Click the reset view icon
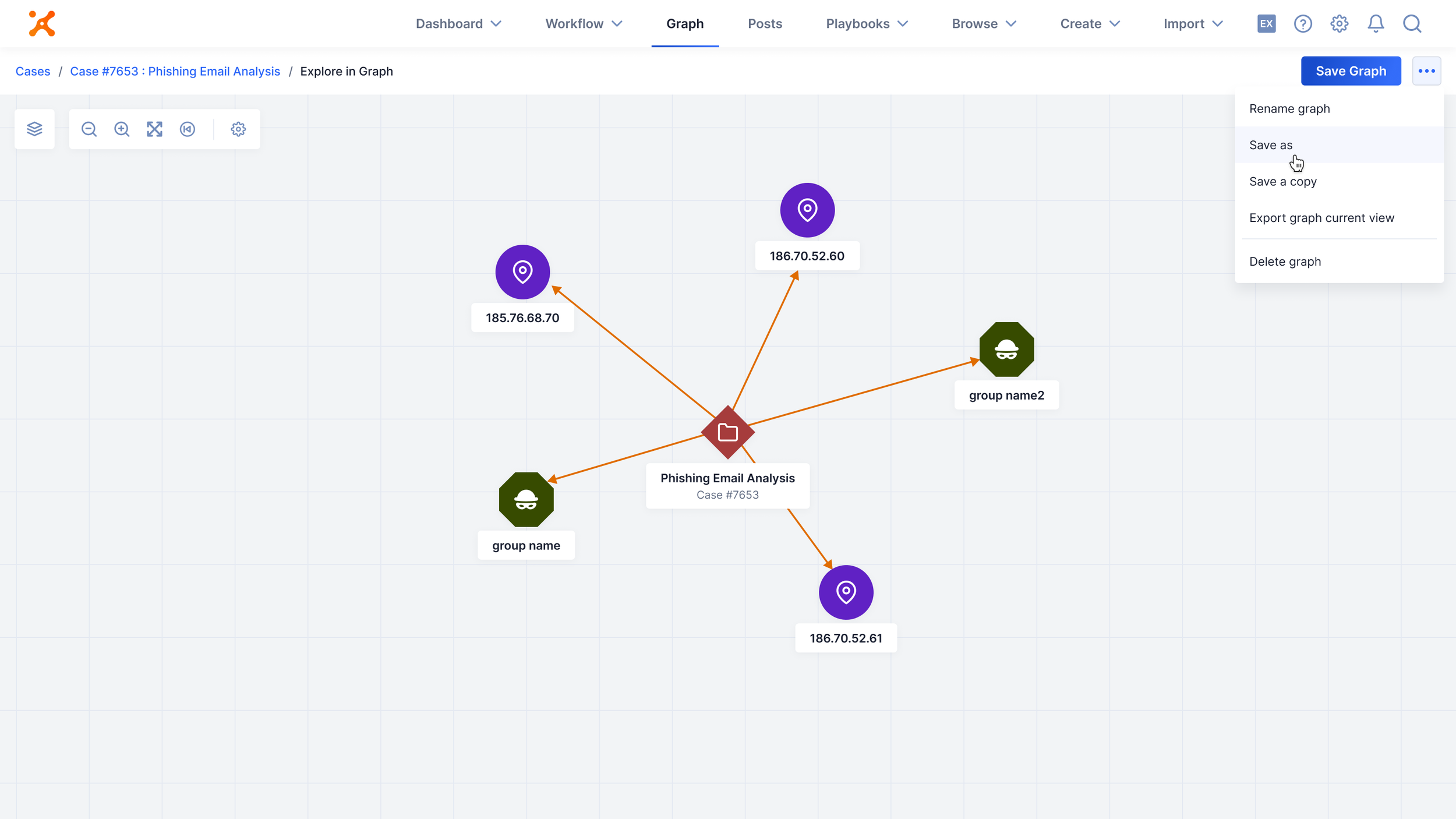The width and height of the screenshot is (1456, 819). coord(188,129)
